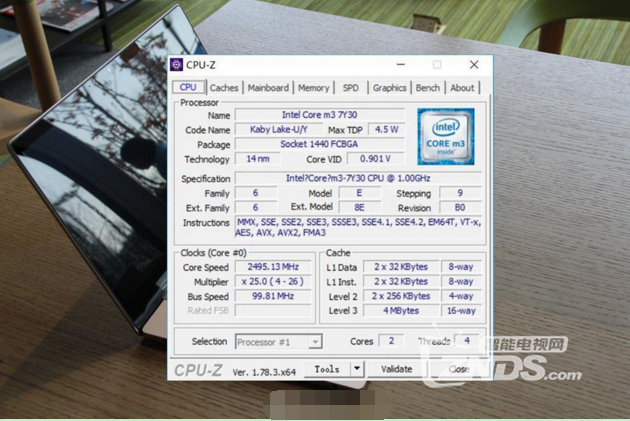Click the Level 2 value 2 x 256 KBytes

pos(401,296)
